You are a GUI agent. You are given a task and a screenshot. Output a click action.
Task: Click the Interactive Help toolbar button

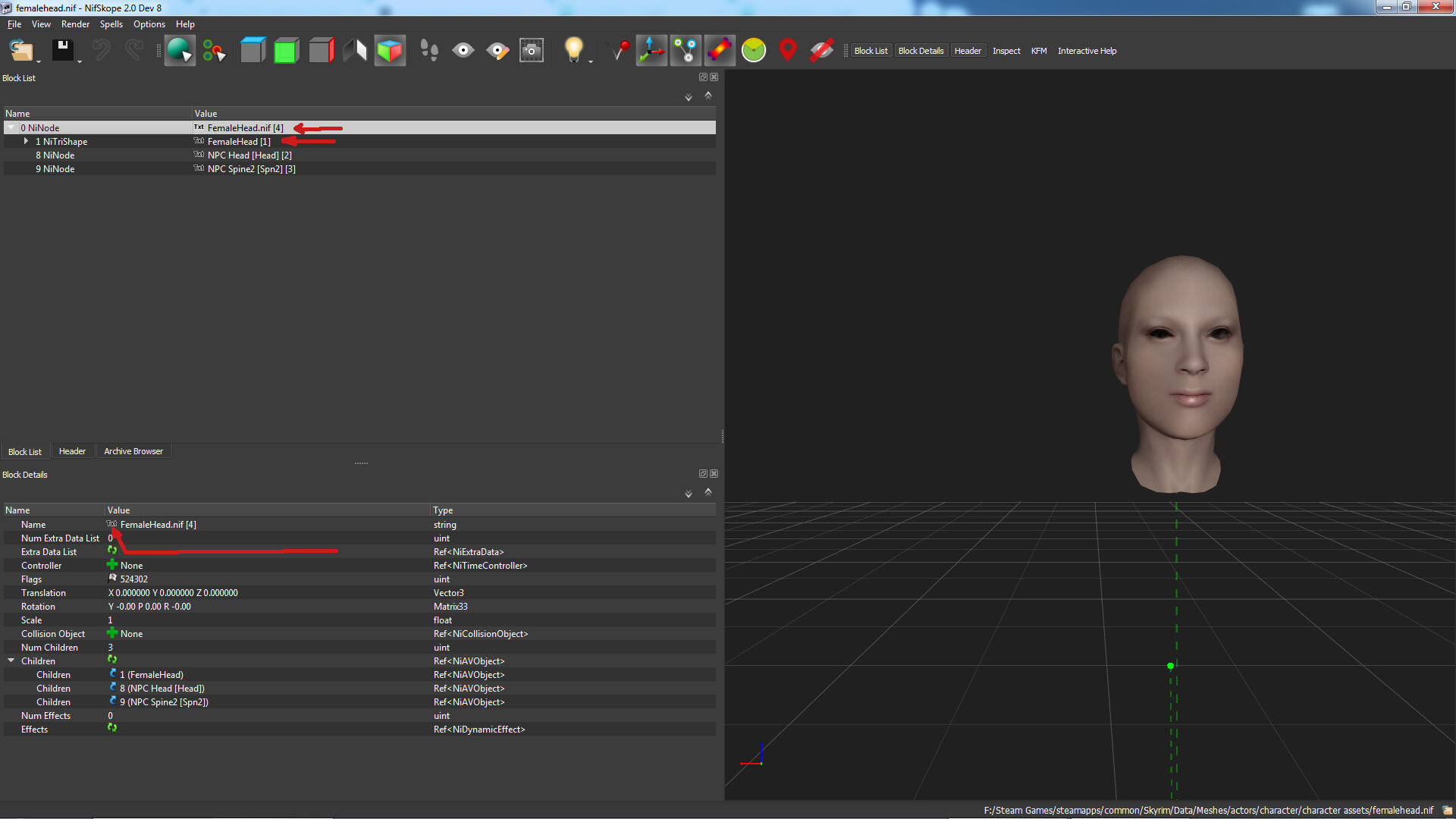(x=1087, y=51)
